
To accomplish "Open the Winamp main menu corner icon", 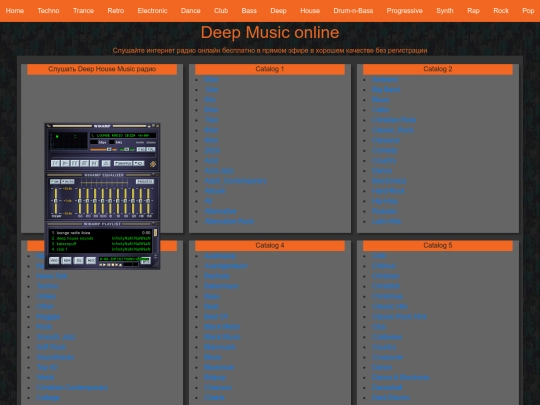I will (49, 126).
